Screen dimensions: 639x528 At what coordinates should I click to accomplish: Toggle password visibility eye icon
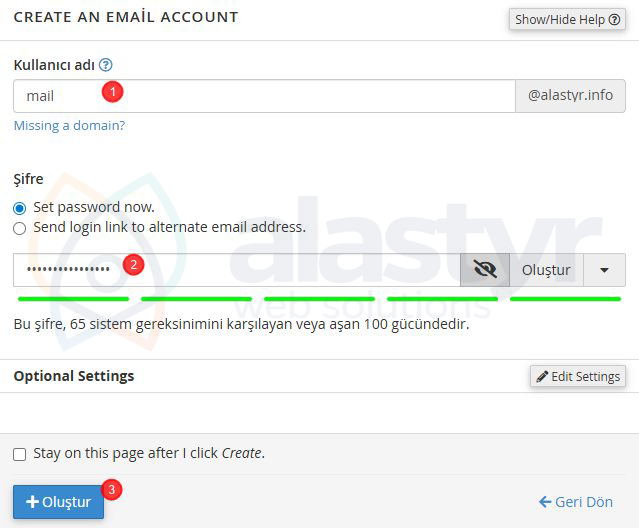(485, 270)
